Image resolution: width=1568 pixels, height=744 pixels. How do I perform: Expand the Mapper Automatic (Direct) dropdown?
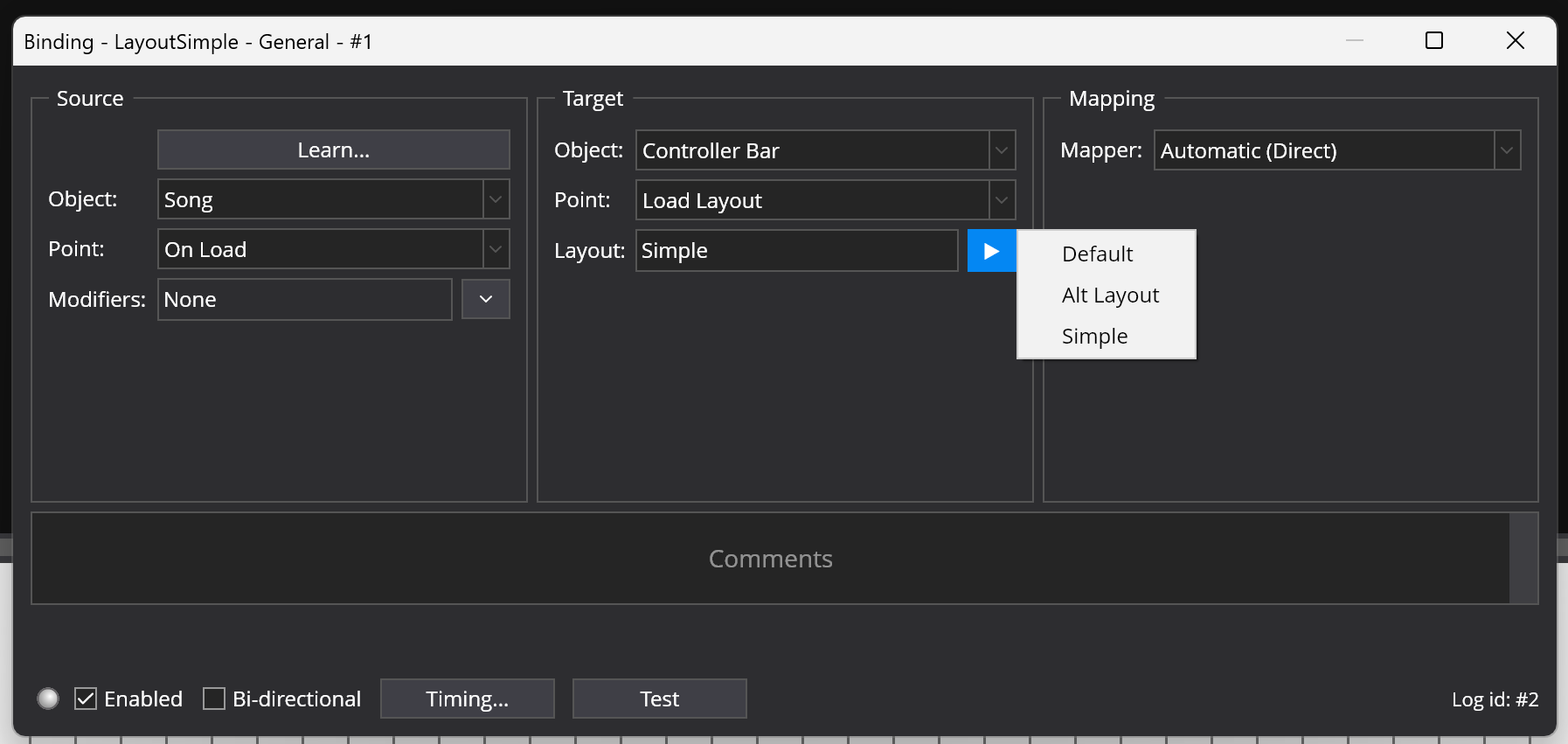pos(1507,150)
